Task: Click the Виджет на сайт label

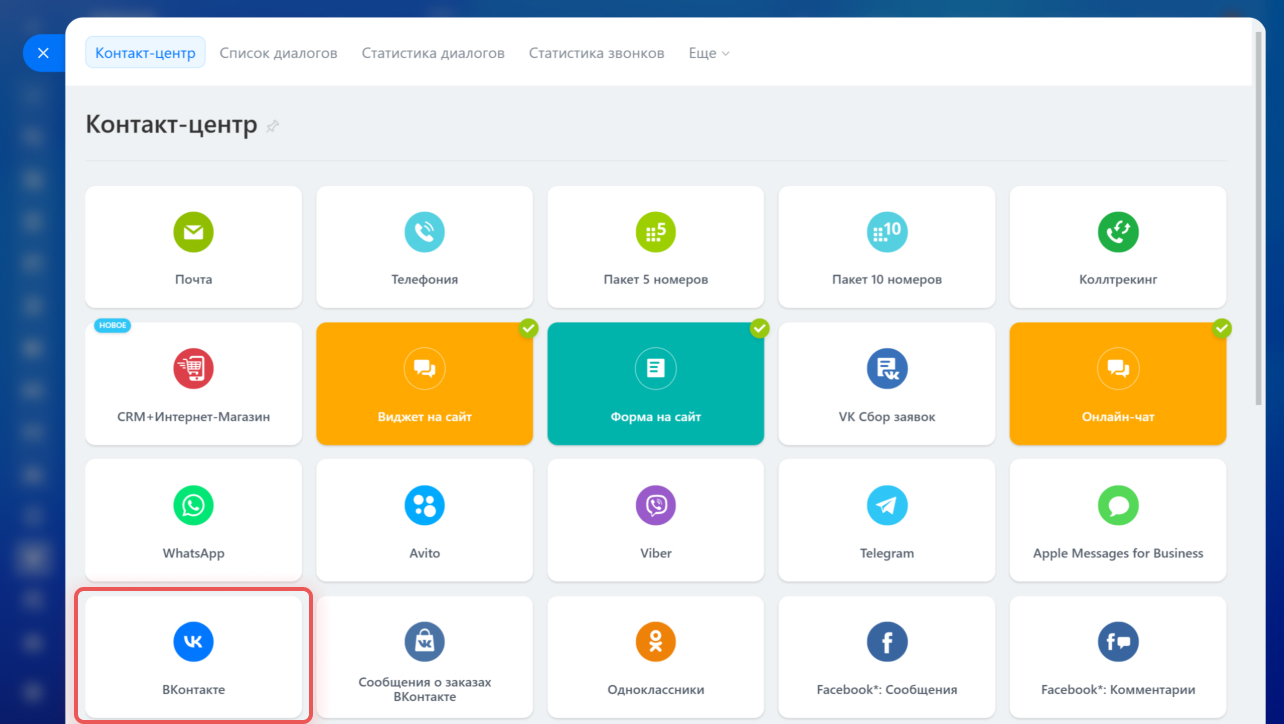Action: (425, 417)
